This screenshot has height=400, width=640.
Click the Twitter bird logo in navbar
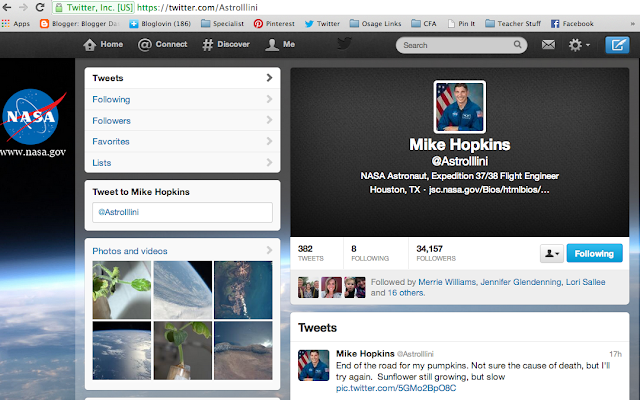coord(344,43)
